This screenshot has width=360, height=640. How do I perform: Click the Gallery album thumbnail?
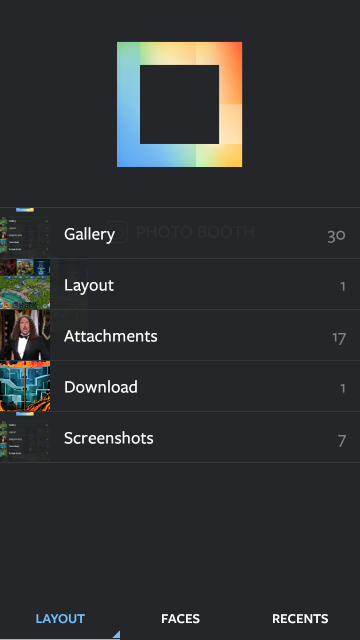pos(25,233)
